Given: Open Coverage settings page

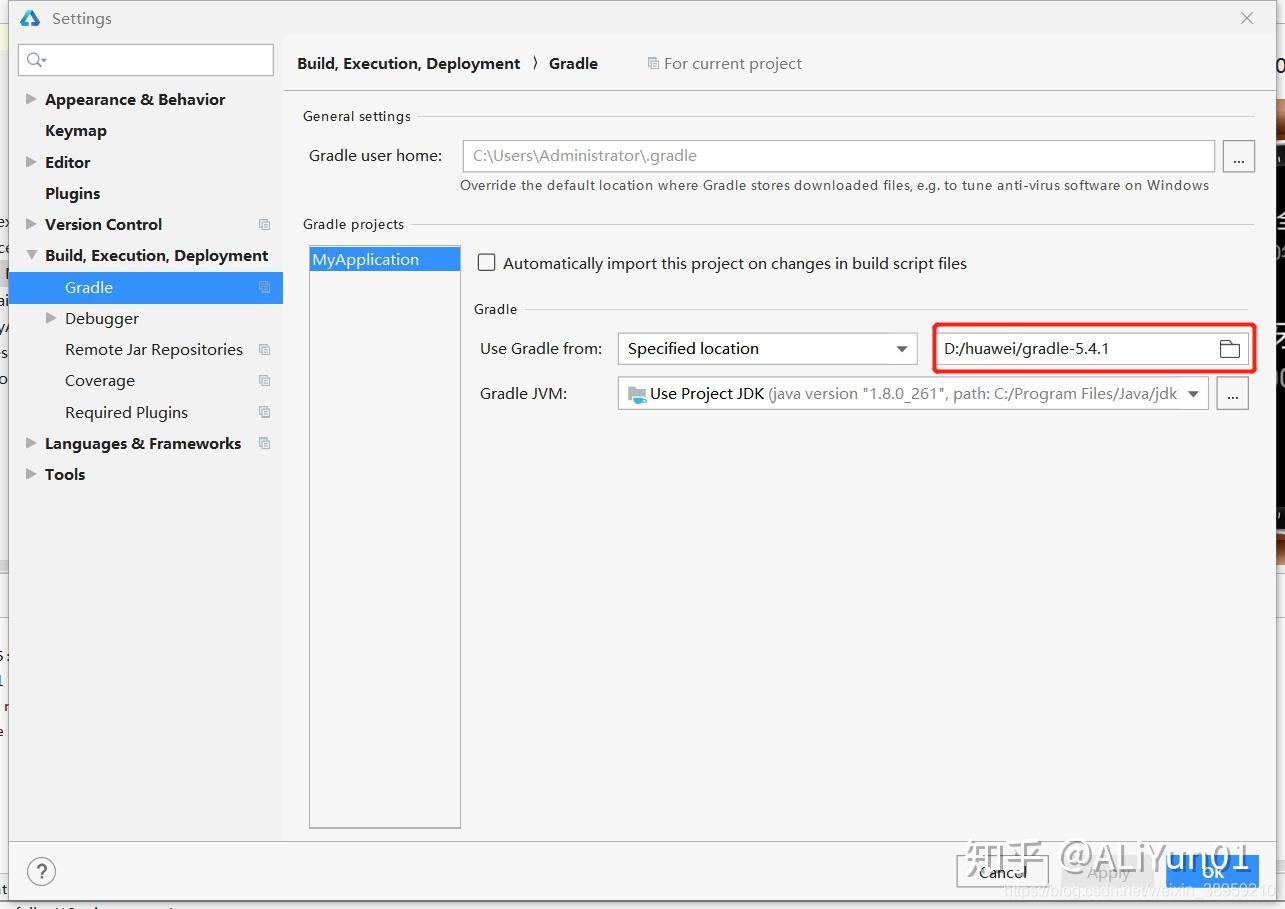Looking at the screenshot, I should 100,381.
